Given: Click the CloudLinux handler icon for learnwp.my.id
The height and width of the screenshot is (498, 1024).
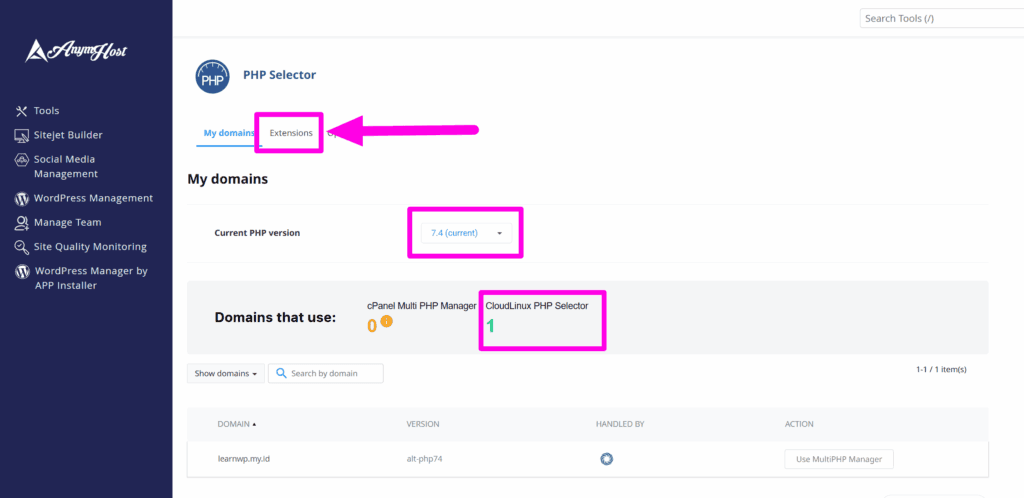Looking at the screenshot, I should [607, 459].
